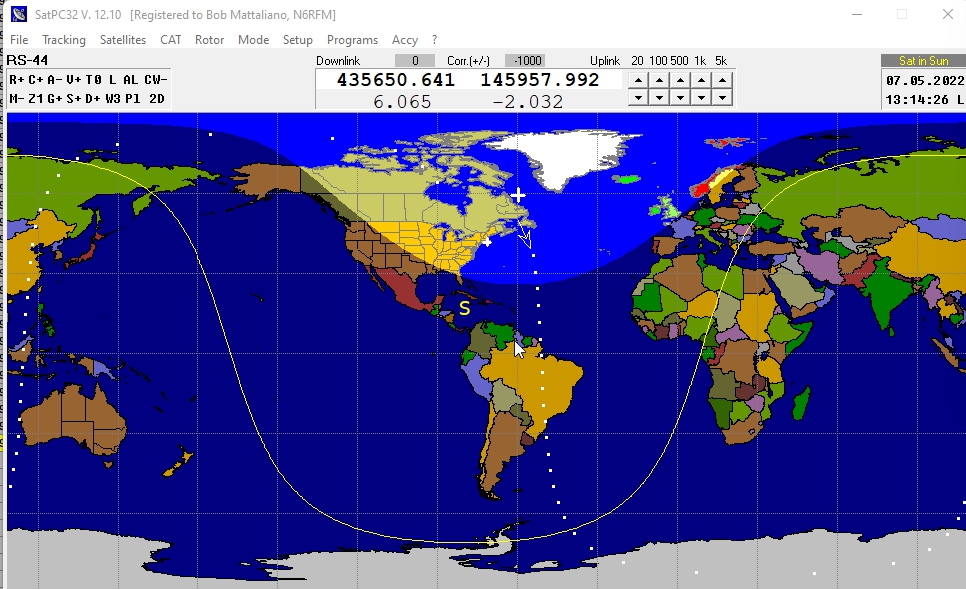Click the Corr.(+/-) value -1000
Image resolution: width=966 pixels, height=589 pixels.
click(527, 60)
